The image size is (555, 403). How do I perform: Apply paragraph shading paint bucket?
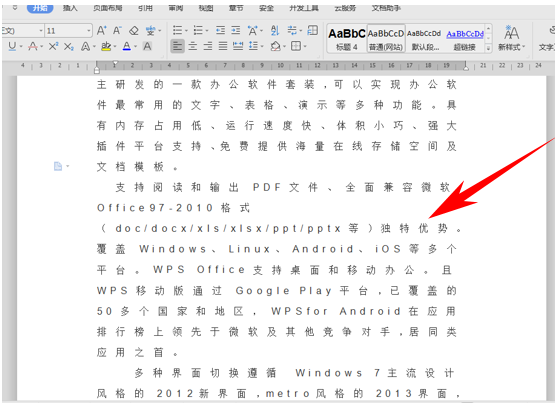(275, 46)
